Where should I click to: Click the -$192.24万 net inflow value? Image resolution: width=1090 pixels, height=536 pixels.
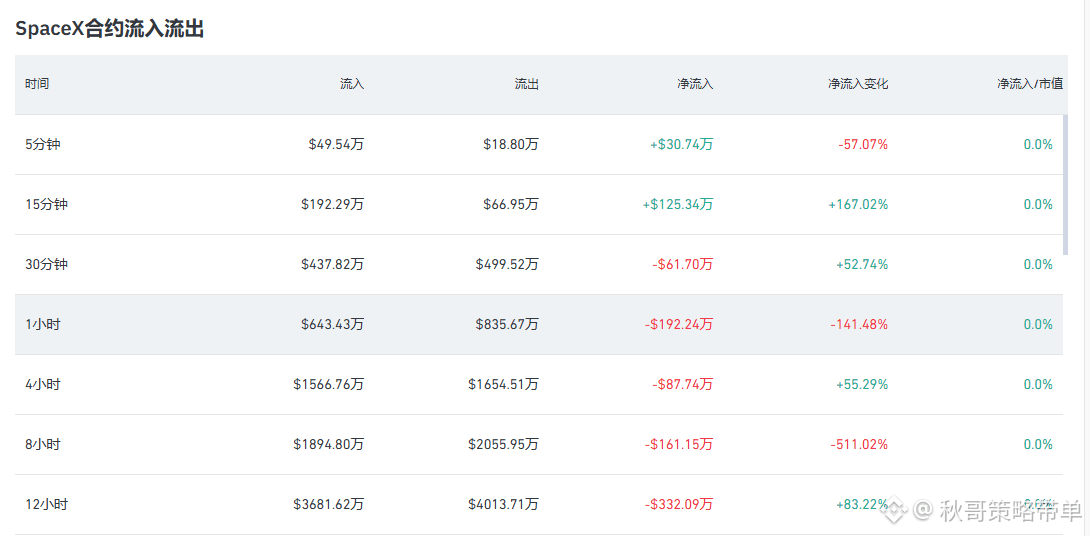[678, 325]
